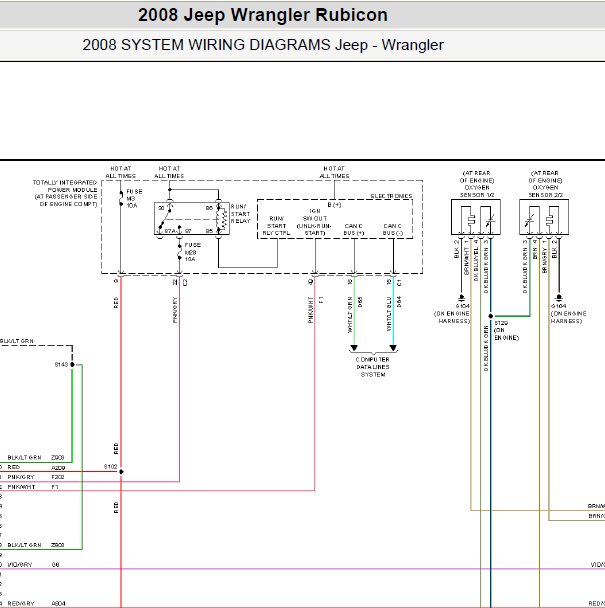Click the 'RUN/ START RELAY' label
This screenshot has width=605, height=608.
click(x=240, y=214)
